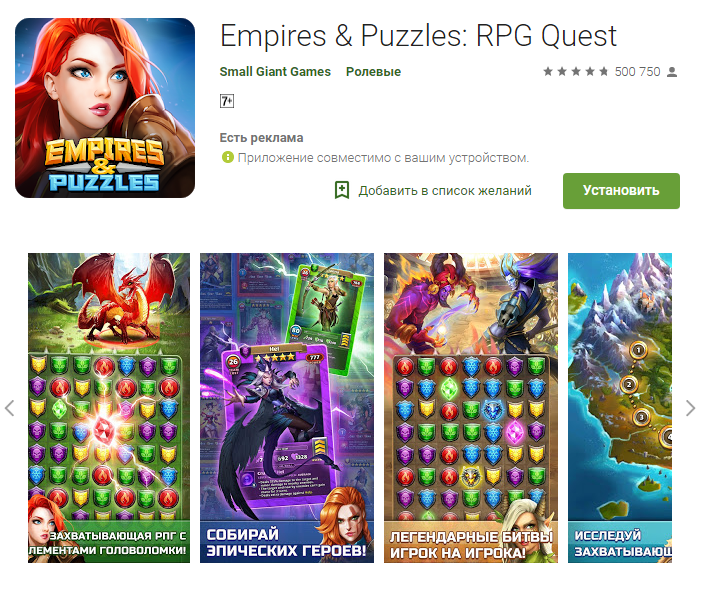Screen dimensions: 702x590
Task: Click the 500 750 ratings count
Action: click(637, 72)
